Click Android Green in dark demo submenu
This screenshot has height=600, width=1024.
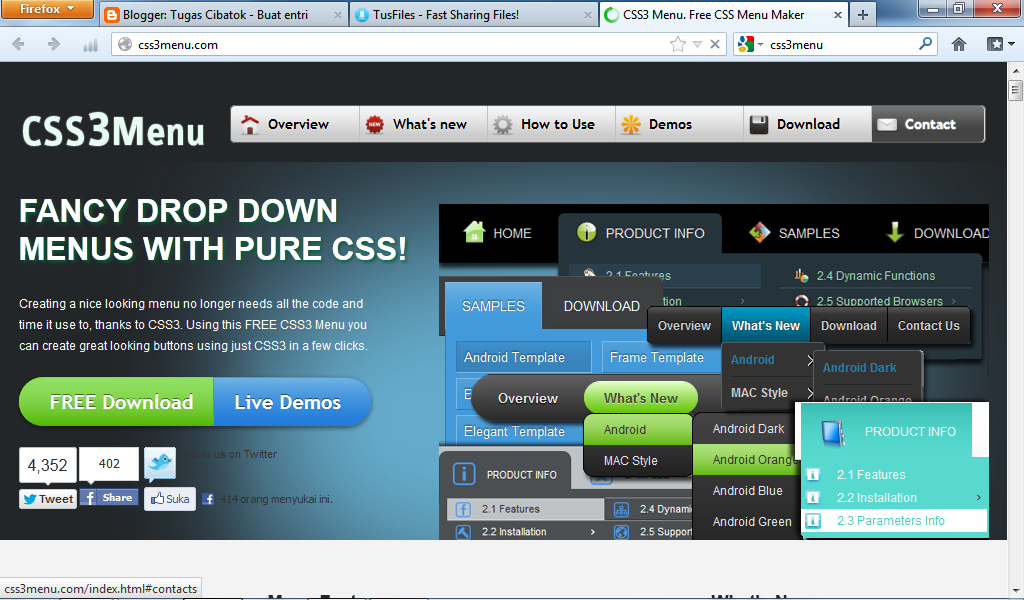pos(752,522)
